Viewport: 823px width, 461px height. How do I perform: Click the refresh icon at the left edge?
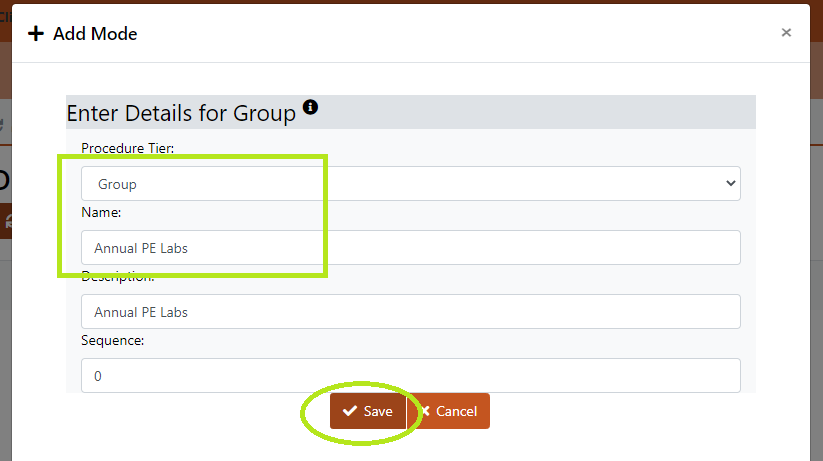(x=7, y=222)
